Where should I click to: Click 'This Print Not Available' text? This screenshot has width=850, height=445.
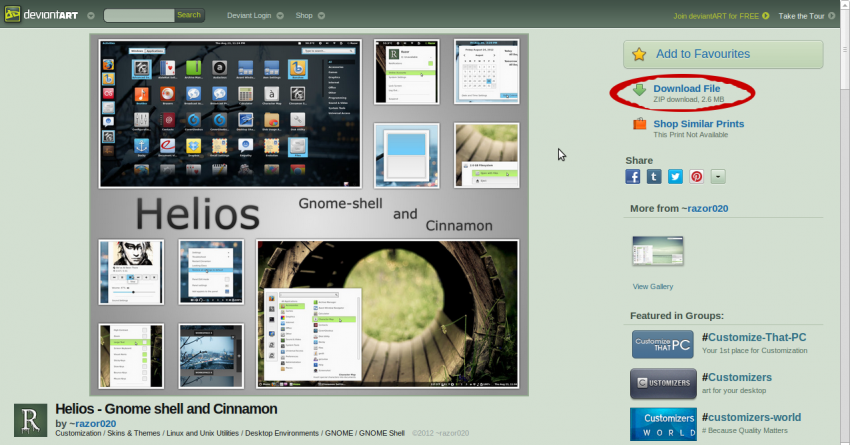691,135
